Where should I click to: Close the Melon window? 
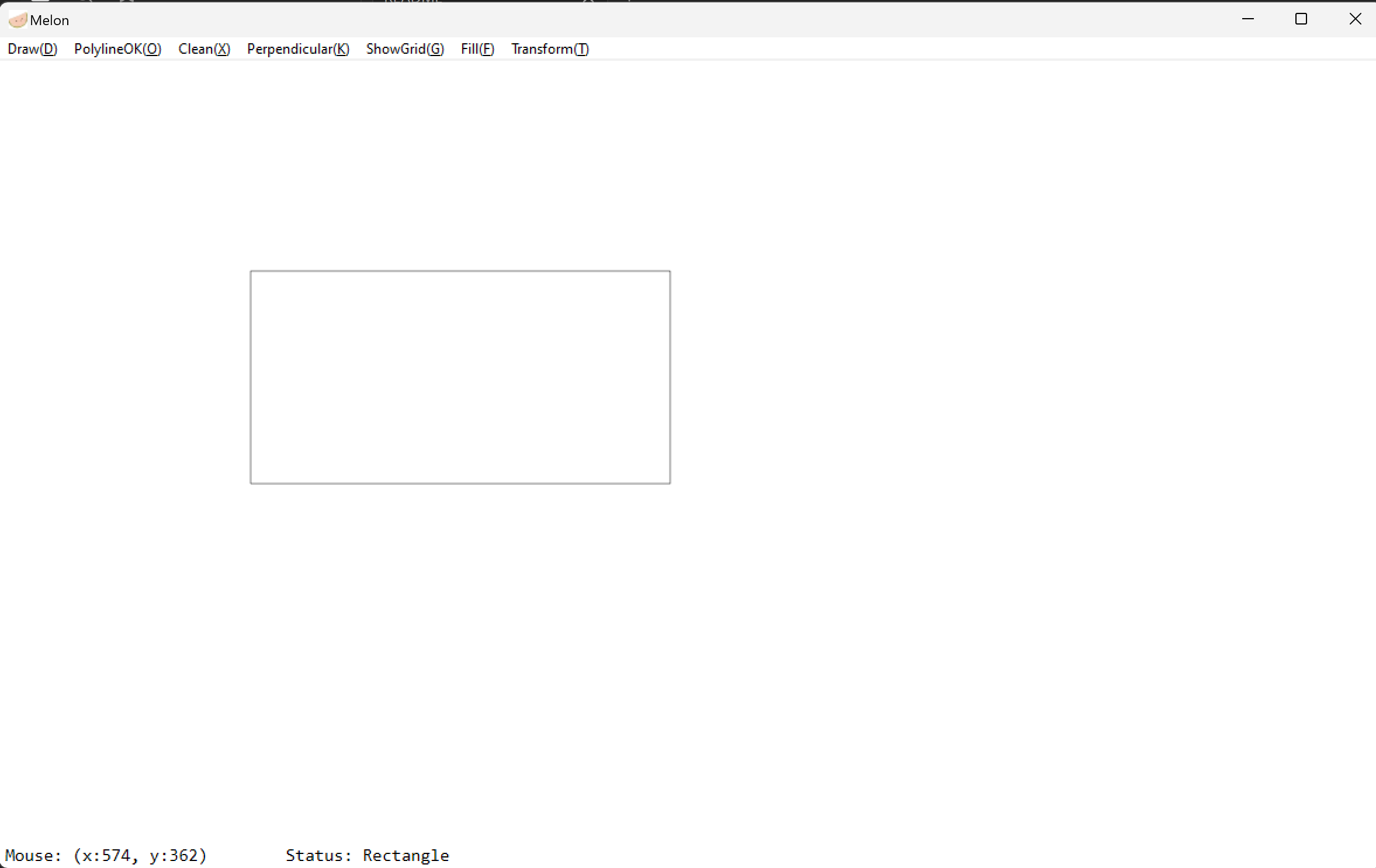pyautogui.click(x=1355, y=19)
